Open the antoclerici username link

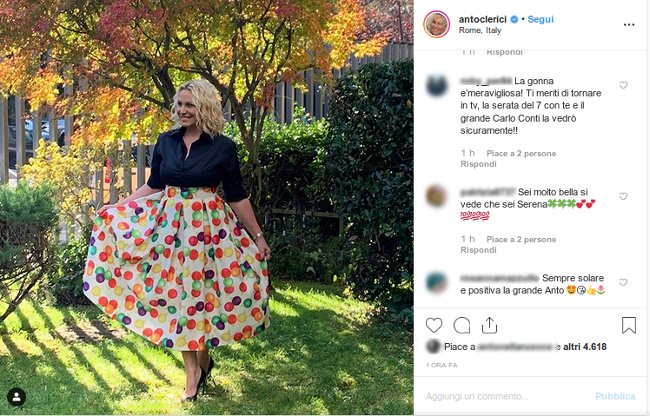[x=483, y=19]
